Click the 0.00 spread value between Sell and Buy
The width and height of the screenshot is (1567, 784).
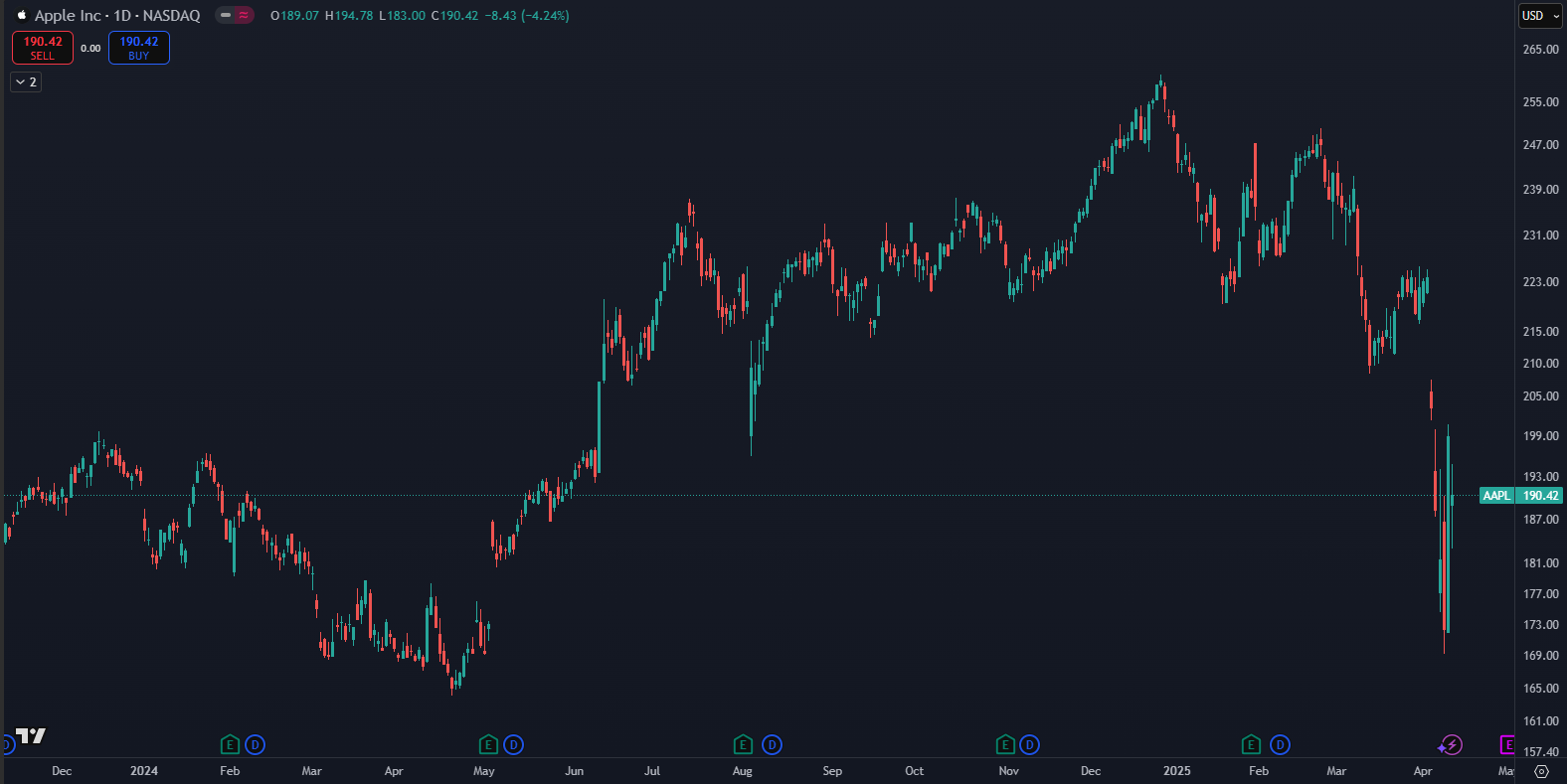coord(90,48)
